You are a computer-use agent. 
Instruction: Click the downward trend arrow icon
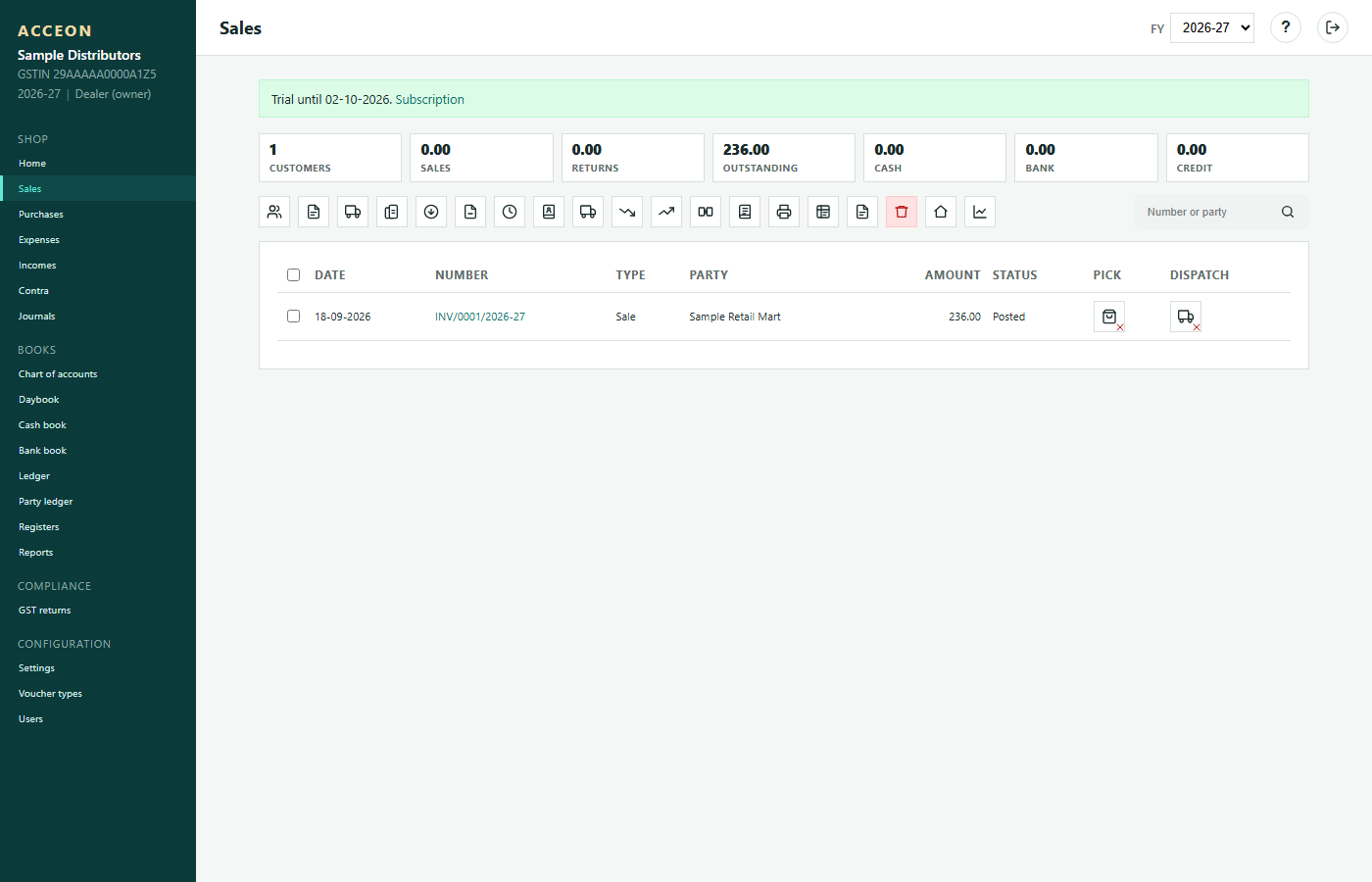[627, 212]
